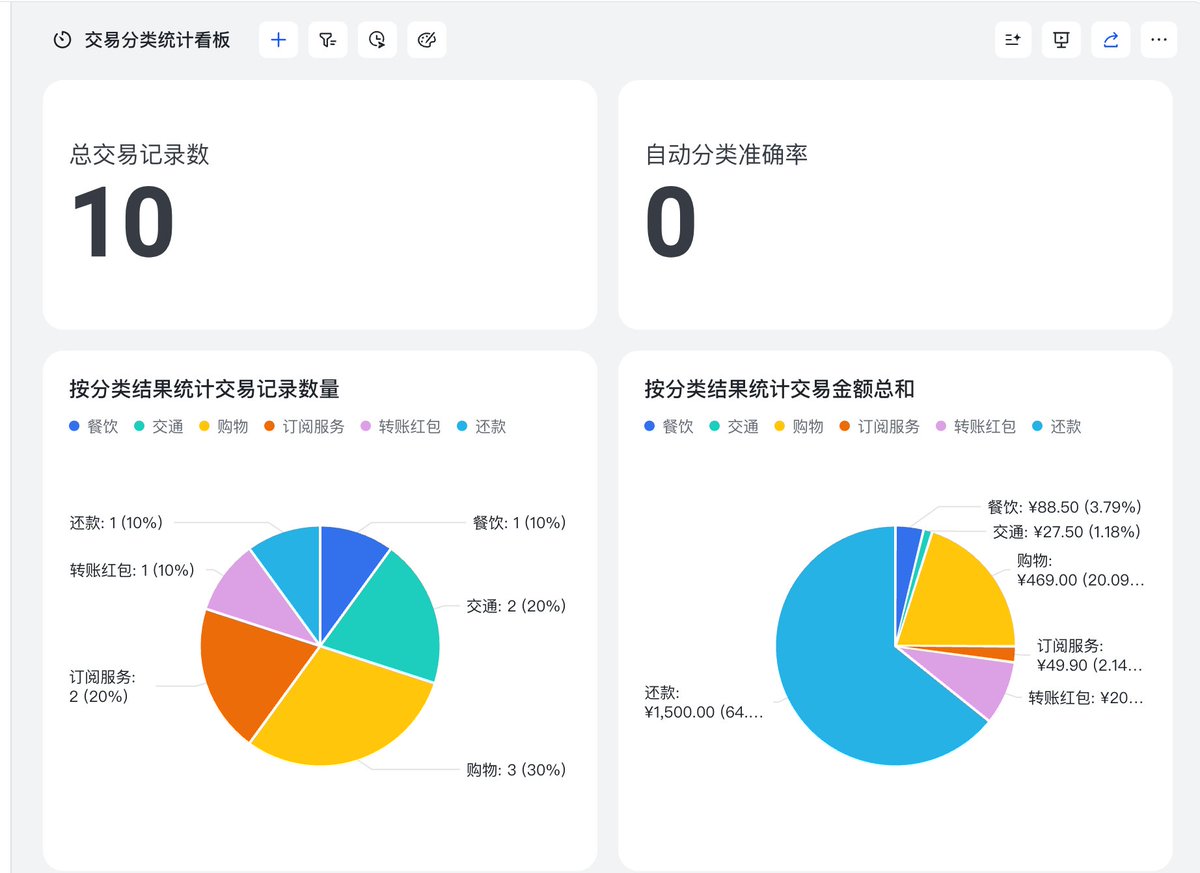Click the plus icon to add a chart

[278, 40]
